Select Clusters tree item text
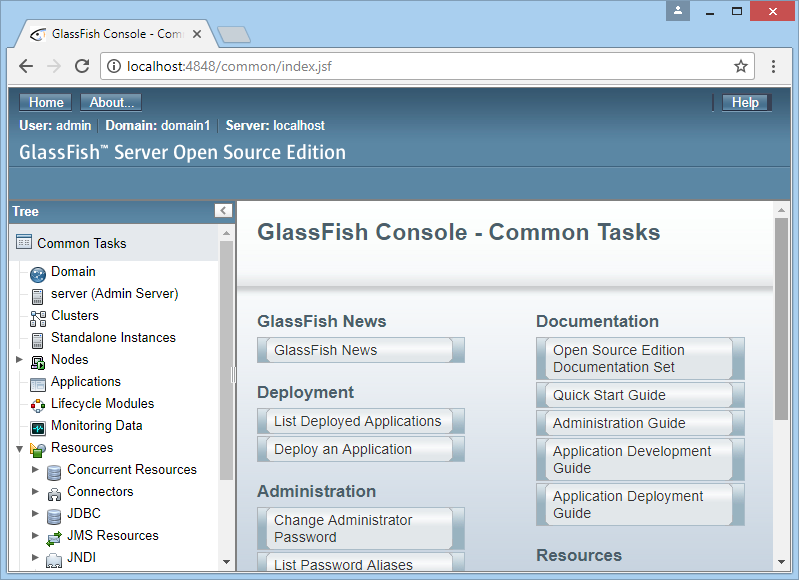Image resolution: width=799 pixels, height=580 pixels. pos(75,315)
